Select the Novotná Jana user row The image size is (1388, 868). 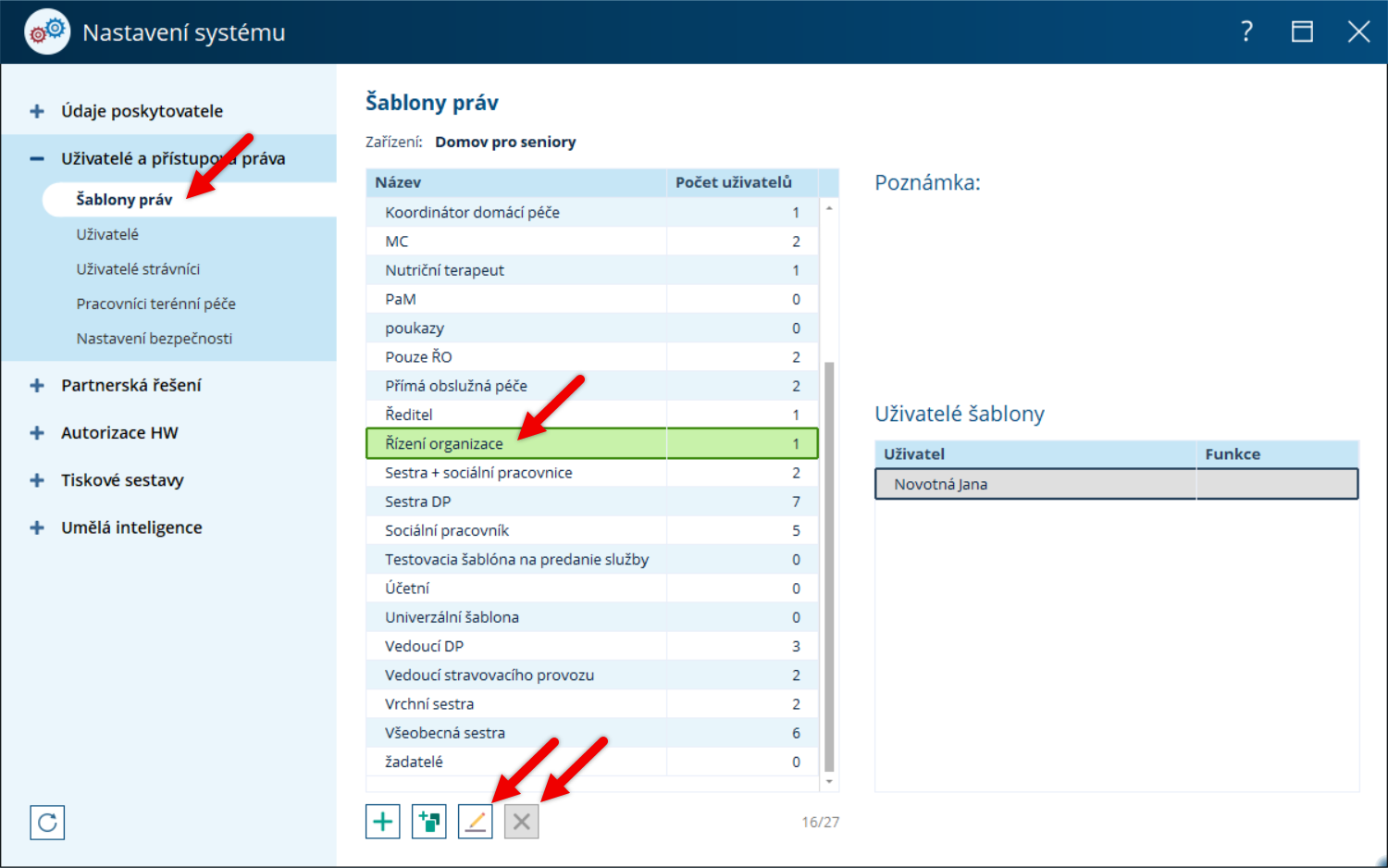pos(1116,484)
